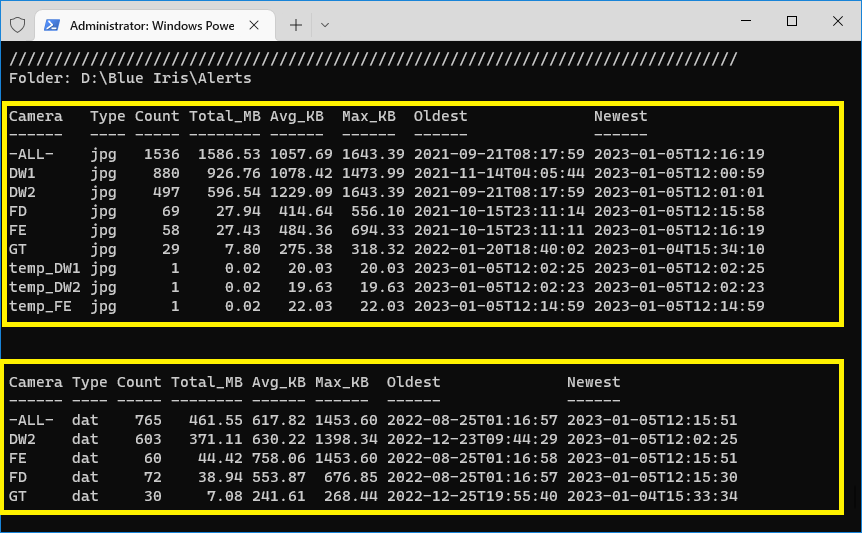Open the new tab profile dropdown arrow
The image size is (862, 533).
[325, 25]
